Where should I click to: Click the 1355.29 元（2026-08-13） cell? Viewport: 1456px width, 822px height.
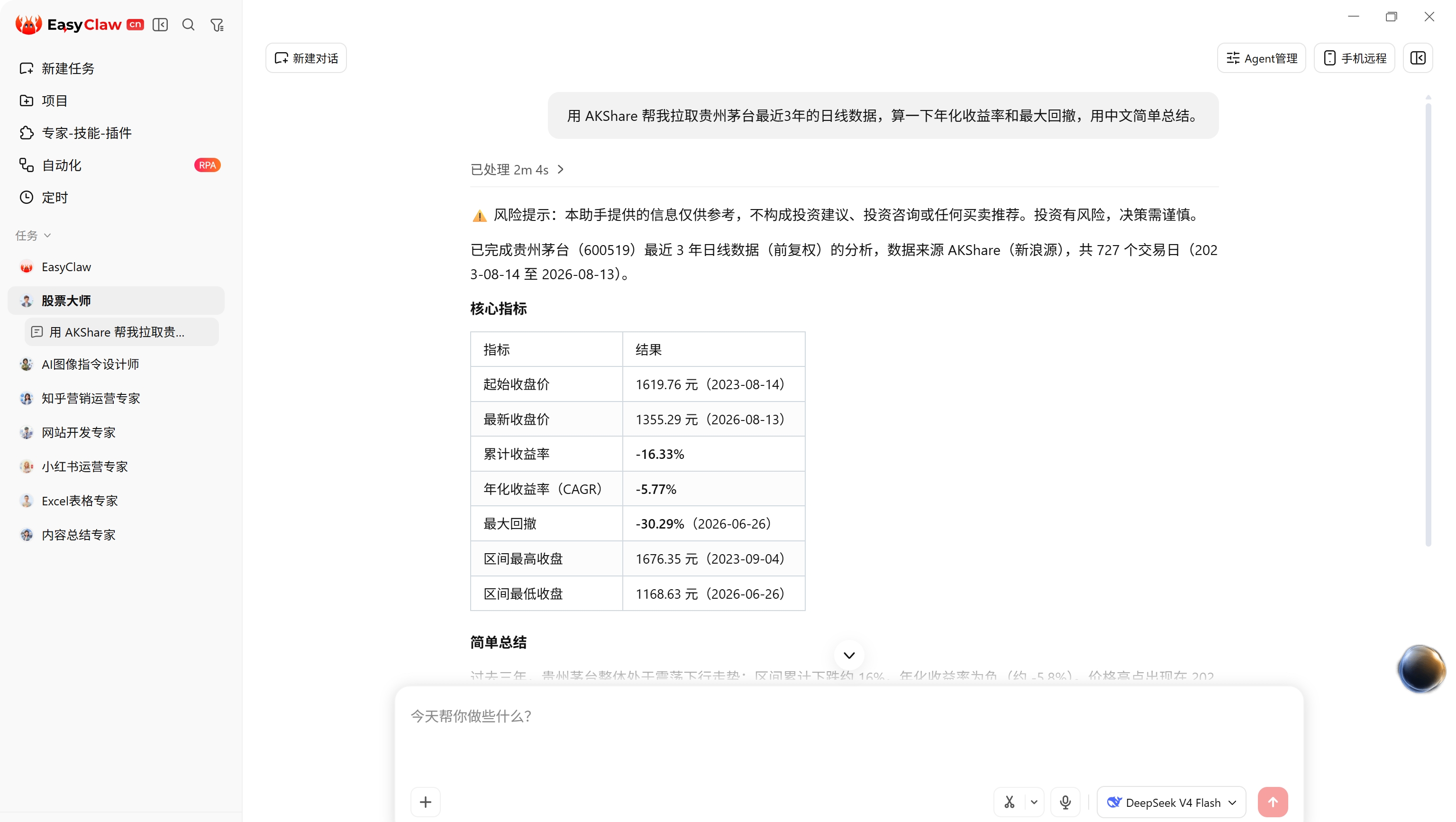[713, 420]
